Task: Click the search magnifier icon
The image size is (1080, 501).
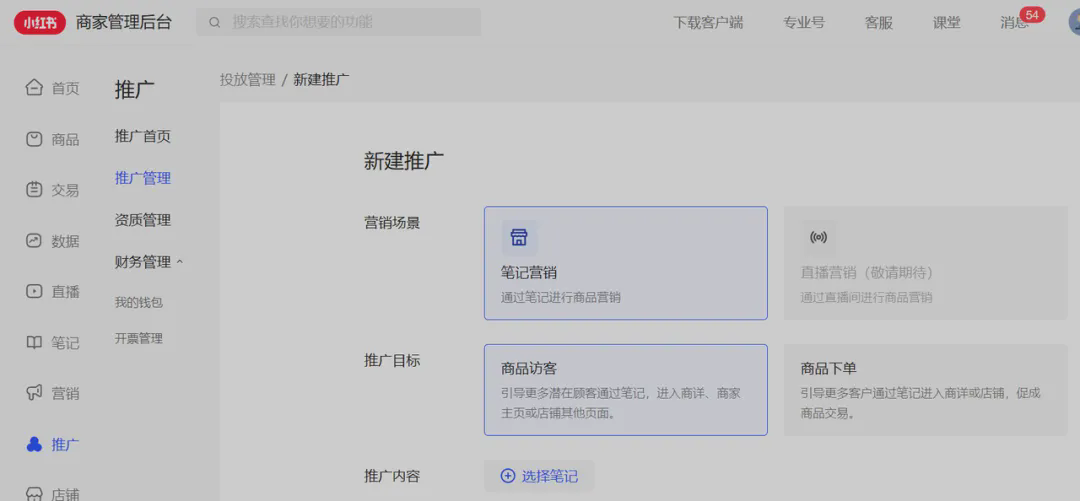Action: pos(214,22)
